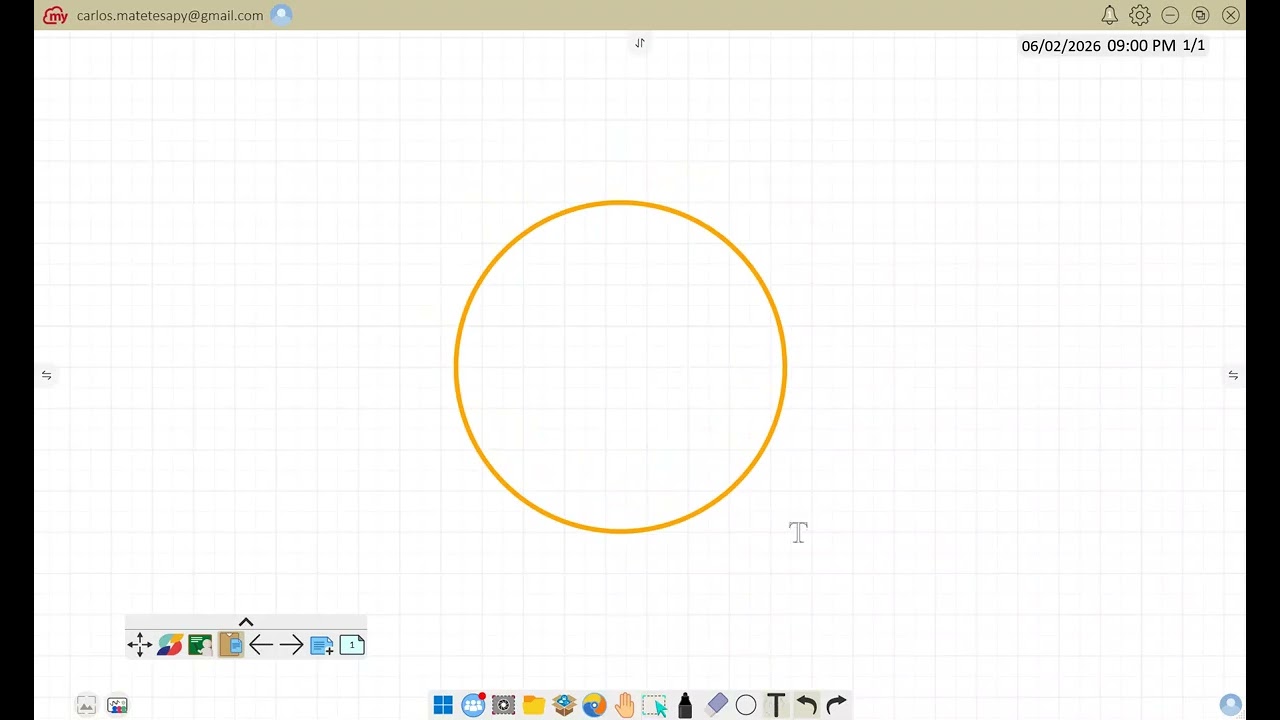Pick the eraser tool

click(716, 705)
